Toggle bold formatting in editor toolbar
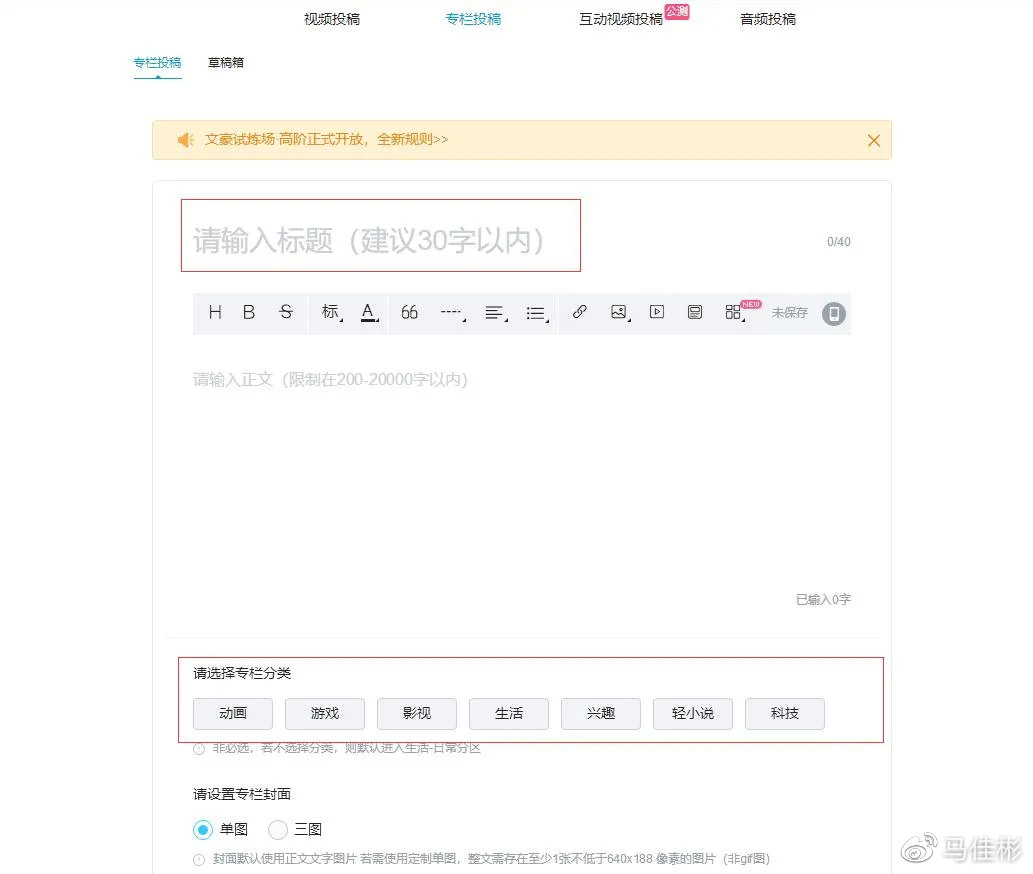Screen dimensions: 1033x874 (249, 312)
